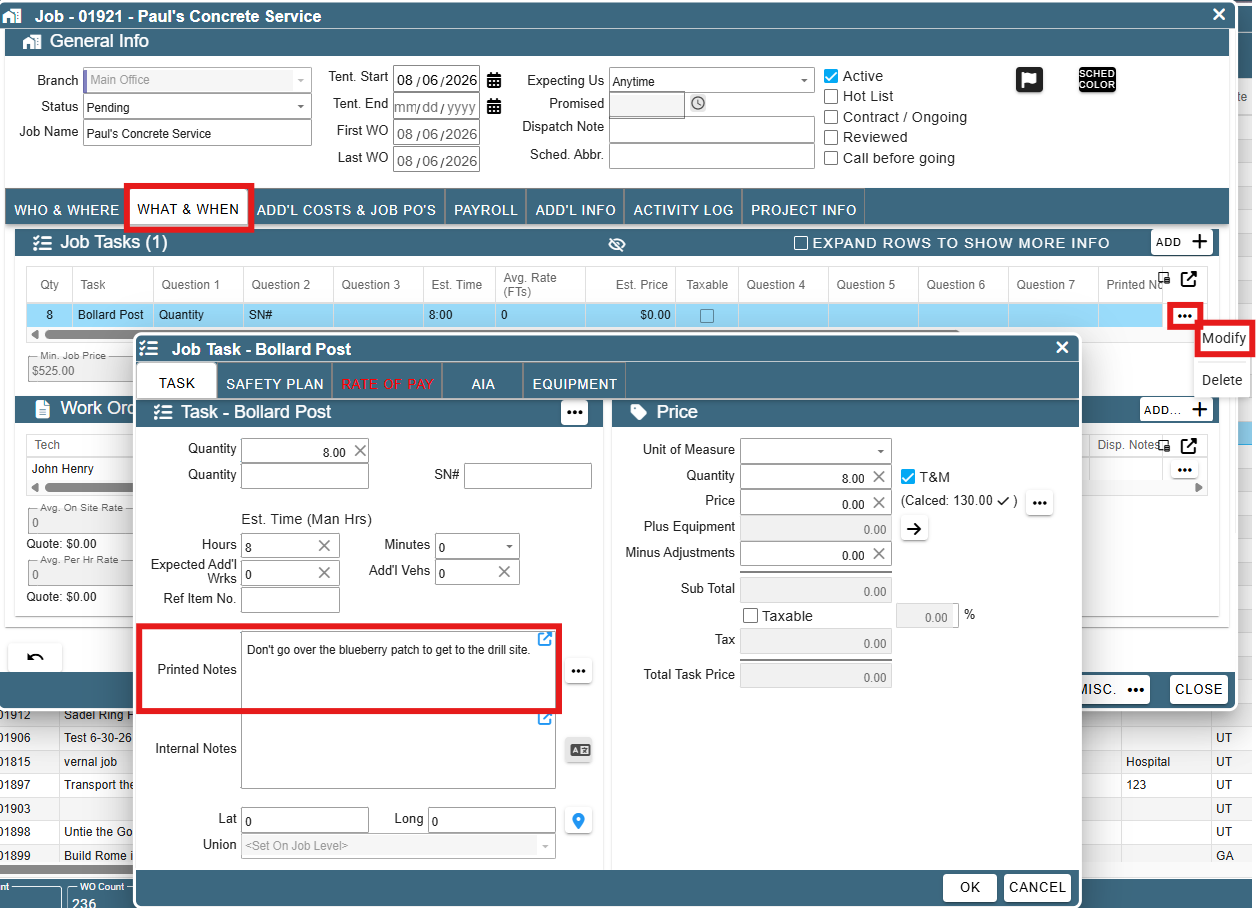
Task: Open three-dot menu on John Henry row
Action: pos(1185,469)
